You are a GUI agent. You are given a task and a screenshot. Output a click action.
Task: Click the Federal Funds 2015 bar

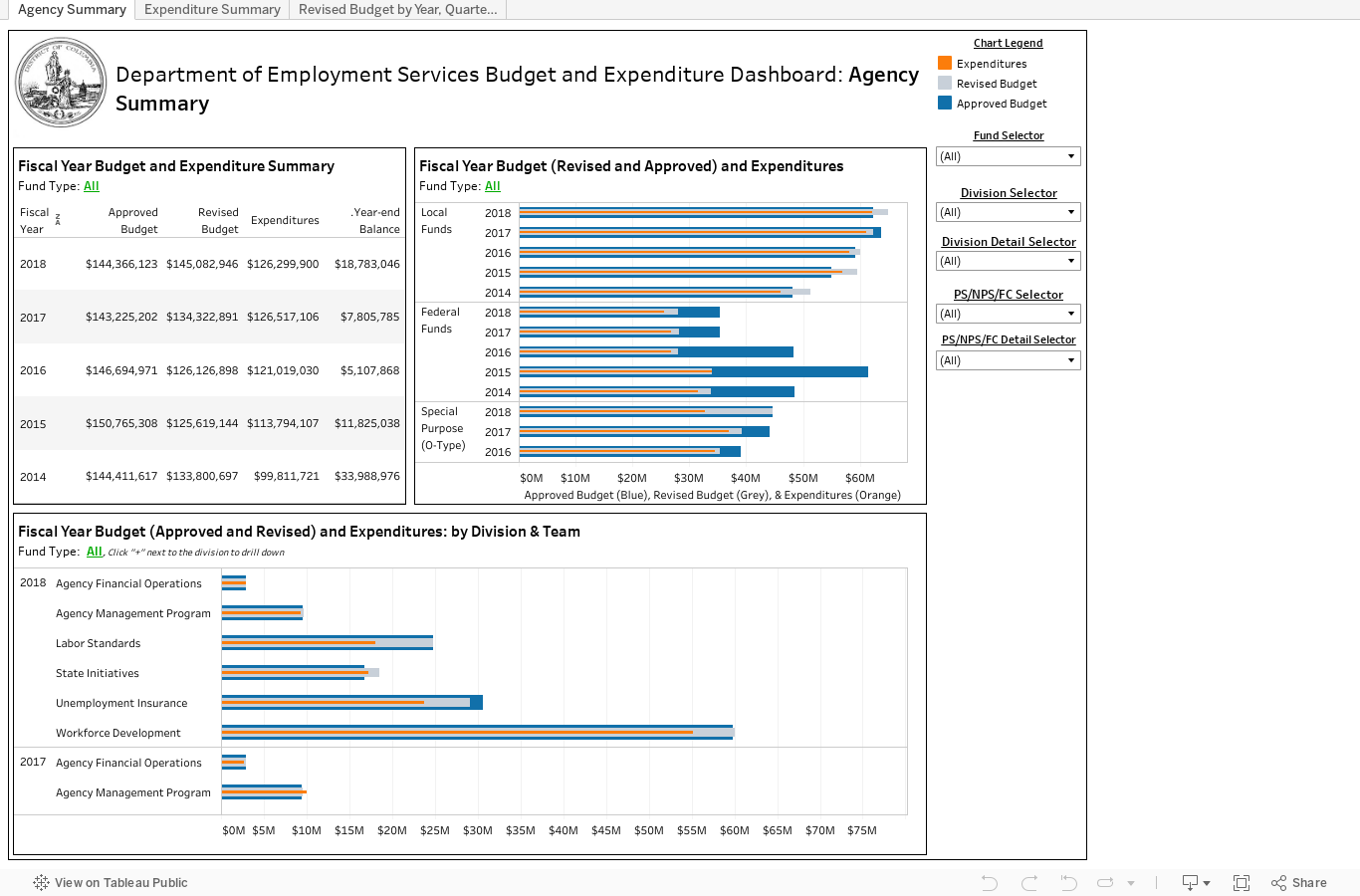[x=693, y=371]
